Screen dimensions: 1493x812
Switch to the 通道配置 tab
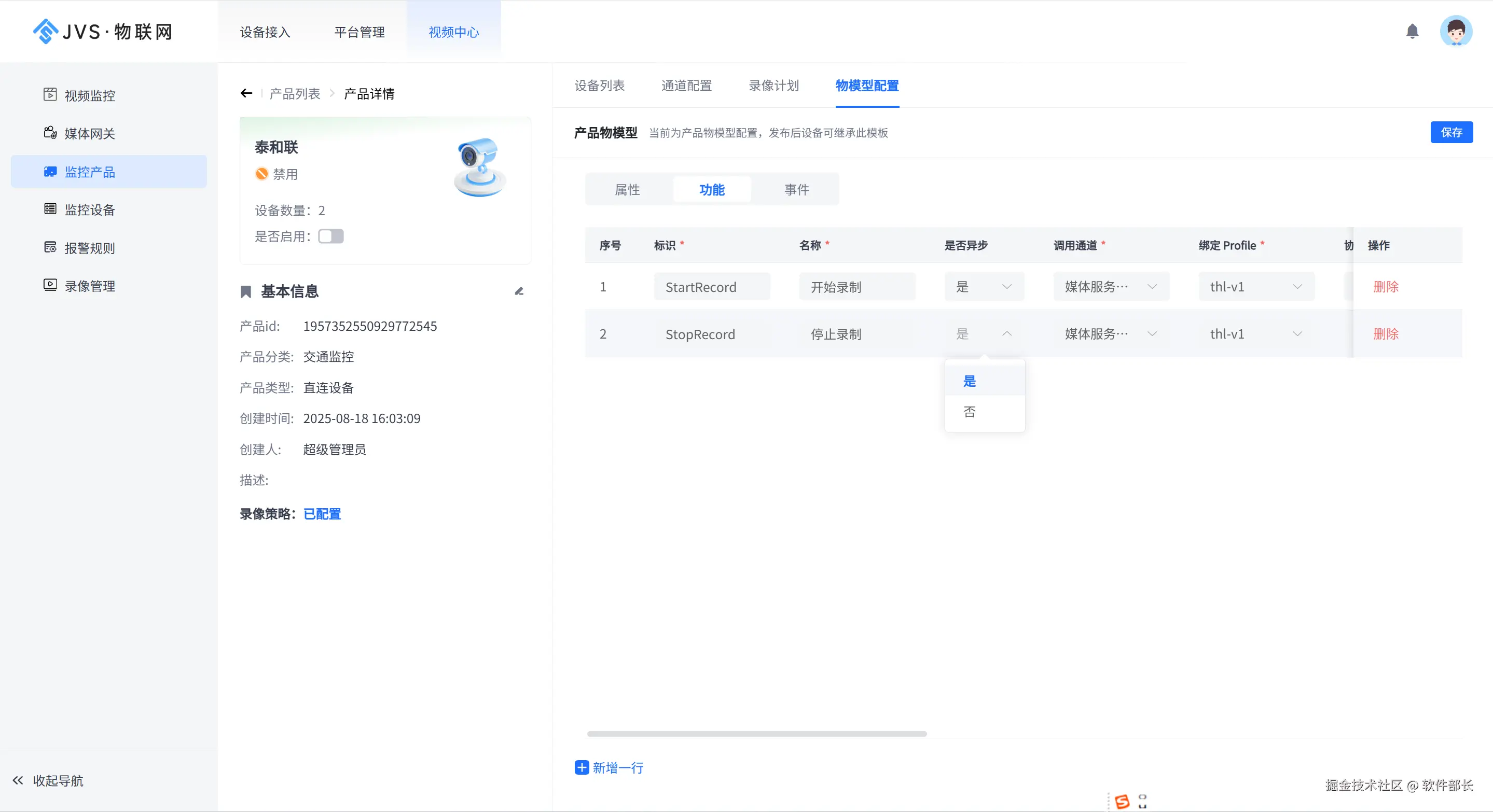686,86
